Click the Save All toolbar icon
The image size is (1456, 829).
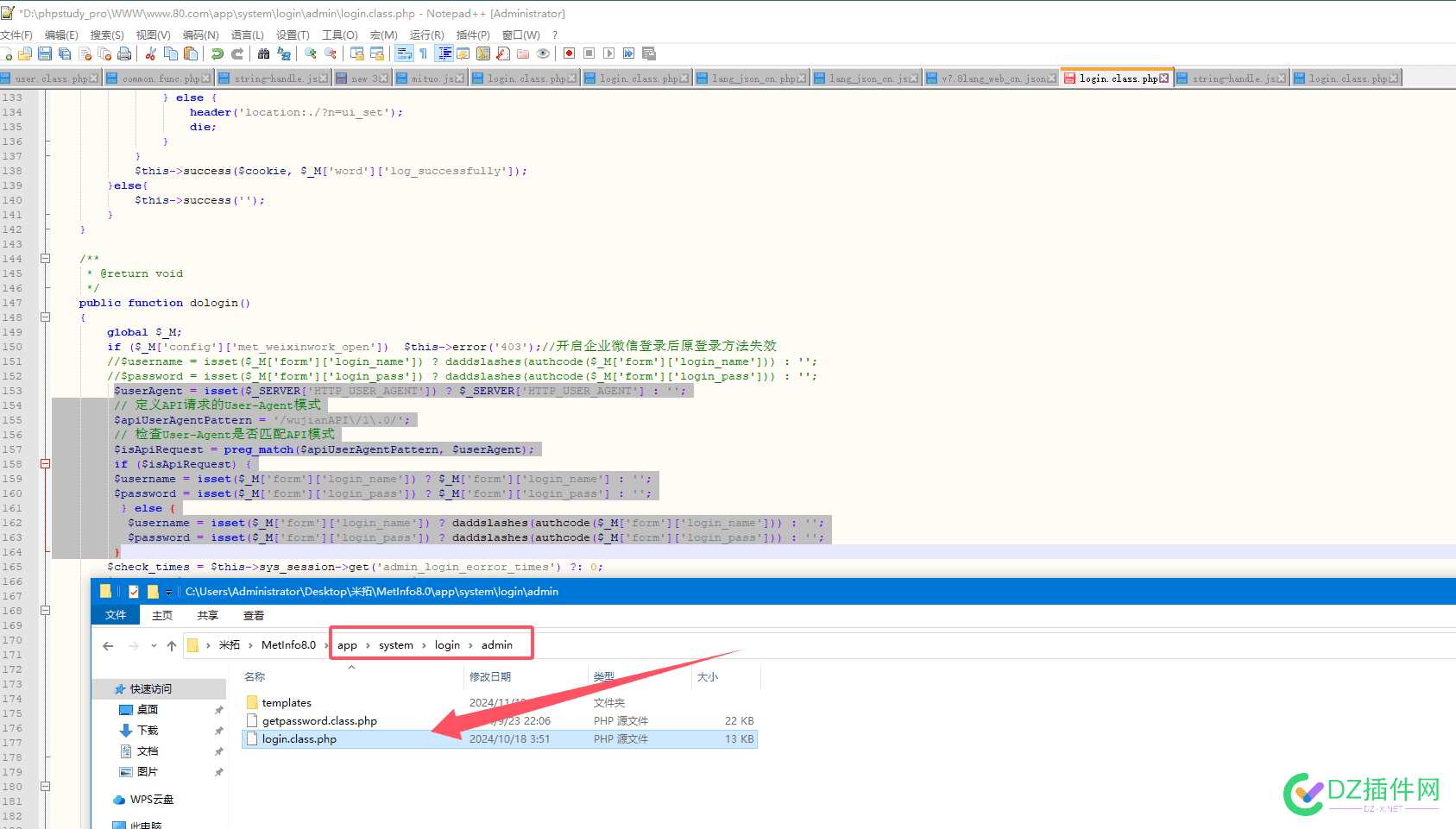(x=65, y=53)
